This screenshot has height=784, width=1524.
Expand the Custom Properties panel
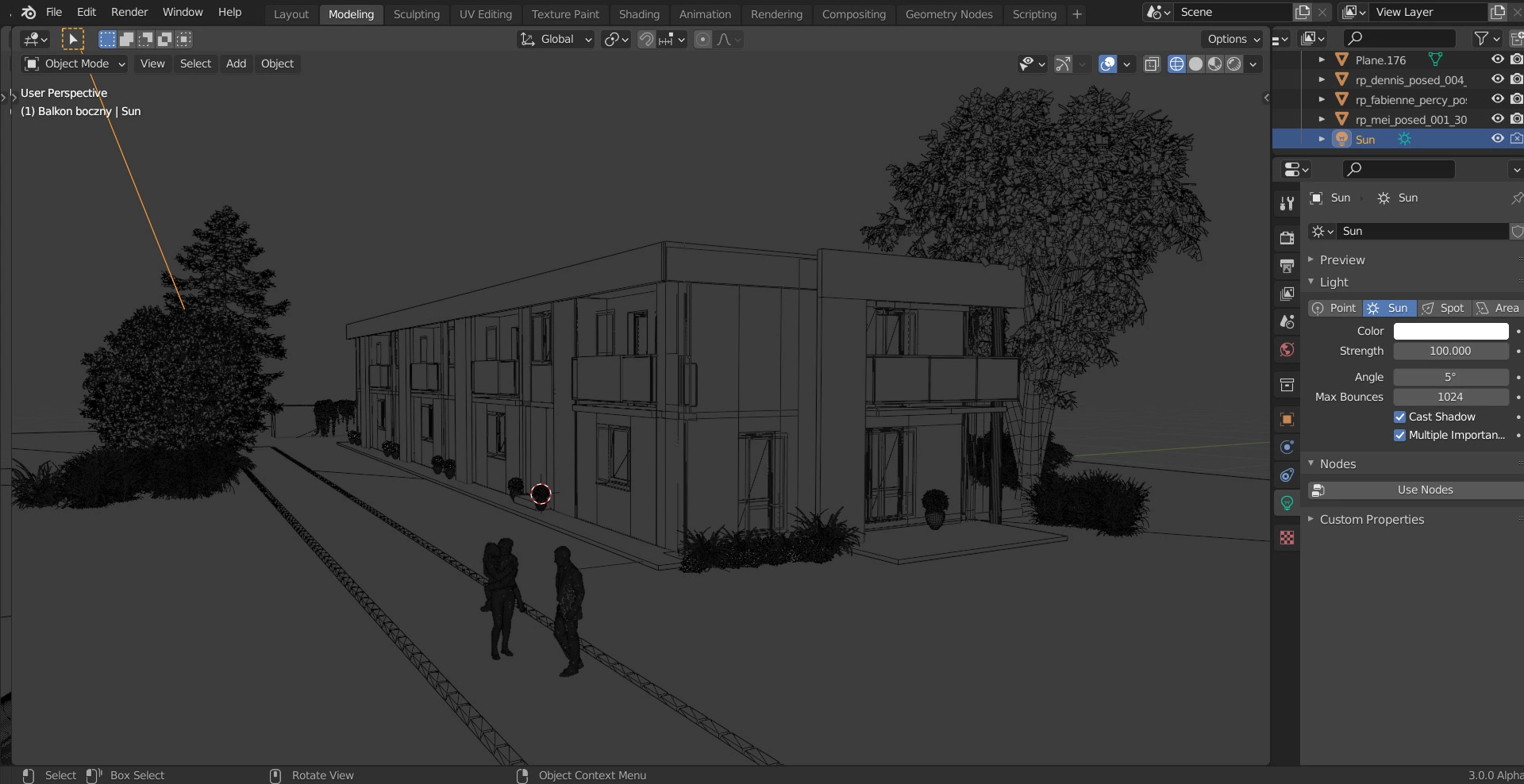point(1371,520)
